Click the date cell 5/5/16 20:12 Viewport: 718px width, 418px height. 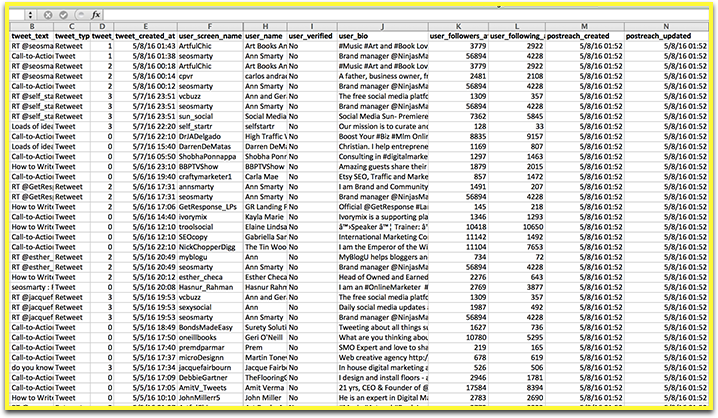tap(146, 277)
